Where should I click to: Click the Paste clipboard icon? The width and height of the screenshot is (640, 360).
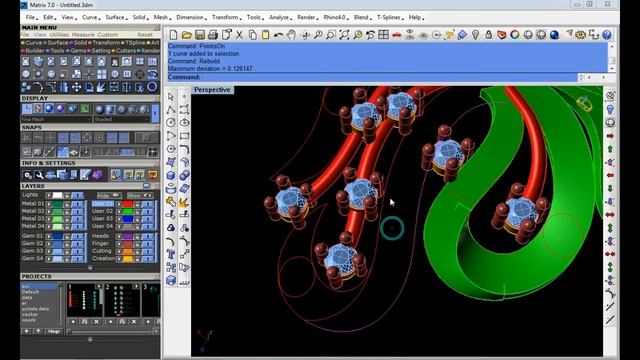(x=266, y=35)
